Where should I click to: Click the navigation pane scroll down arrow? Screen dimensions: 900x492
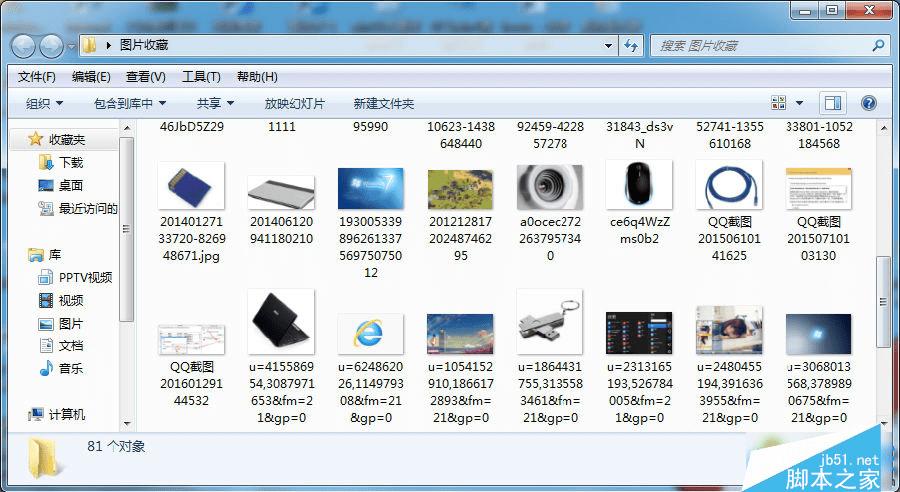[127, 424]
